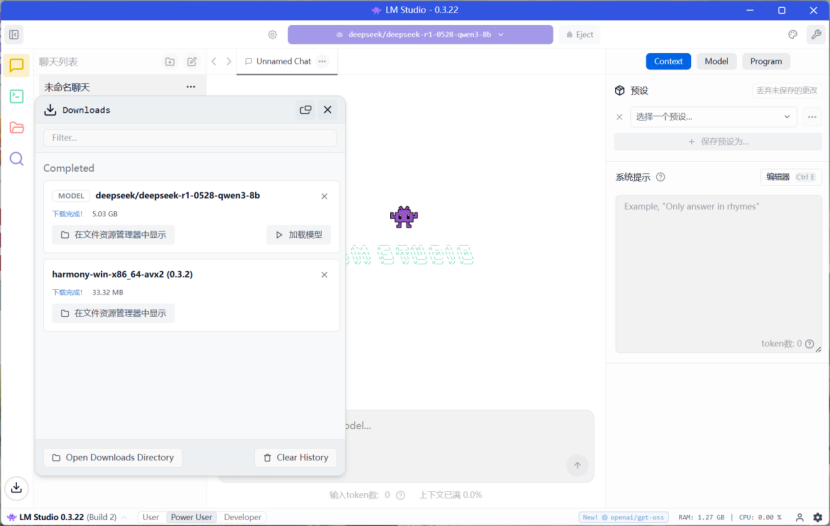Create a new chat with the edit icon

[x=192, y=62]
